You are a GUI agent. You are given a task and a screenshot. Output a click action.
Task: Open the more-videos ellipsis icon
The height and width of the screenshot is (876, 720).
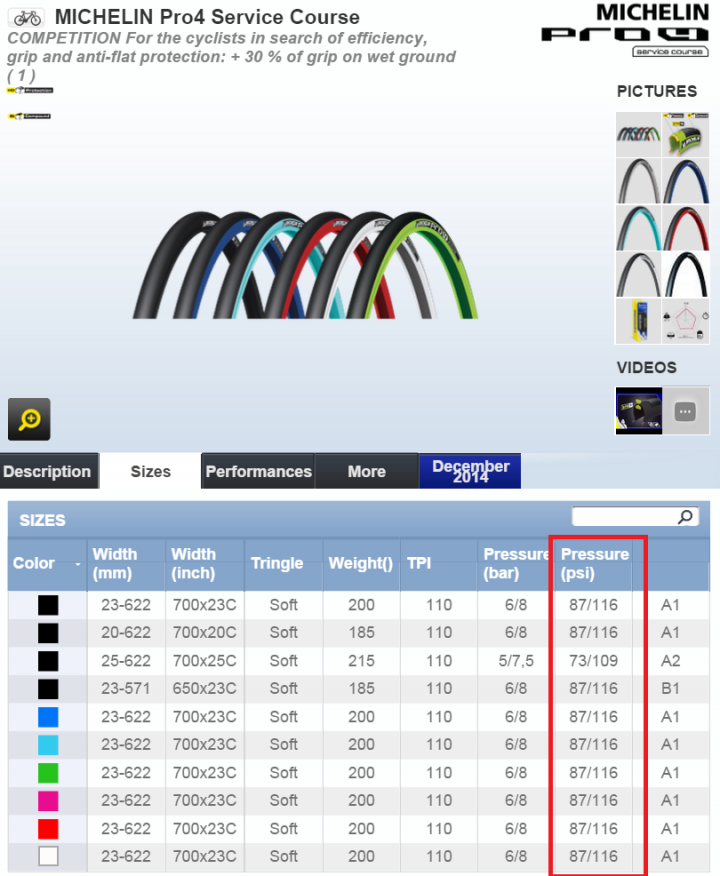685,412
